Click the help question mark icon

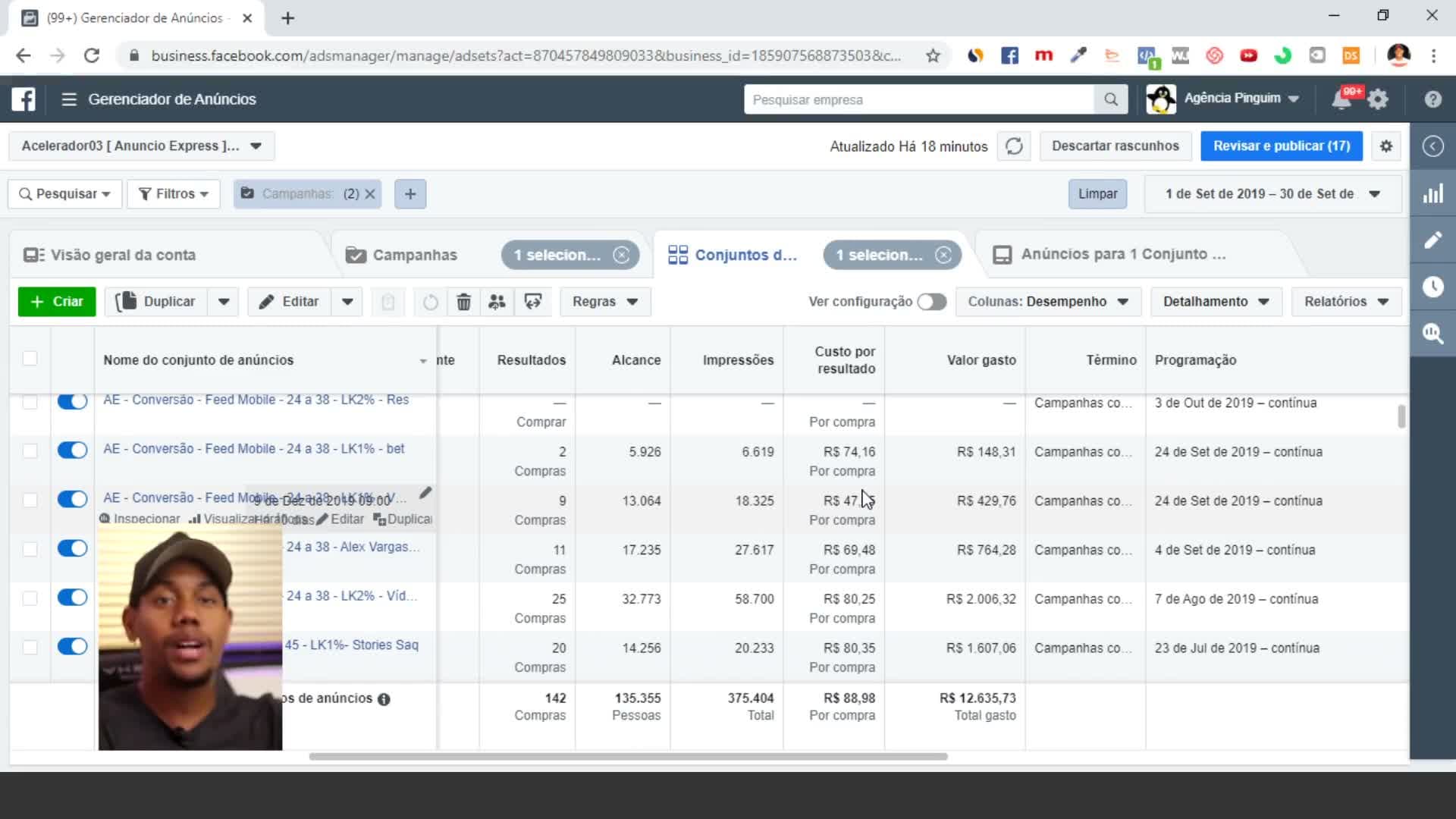point(1432,99)
